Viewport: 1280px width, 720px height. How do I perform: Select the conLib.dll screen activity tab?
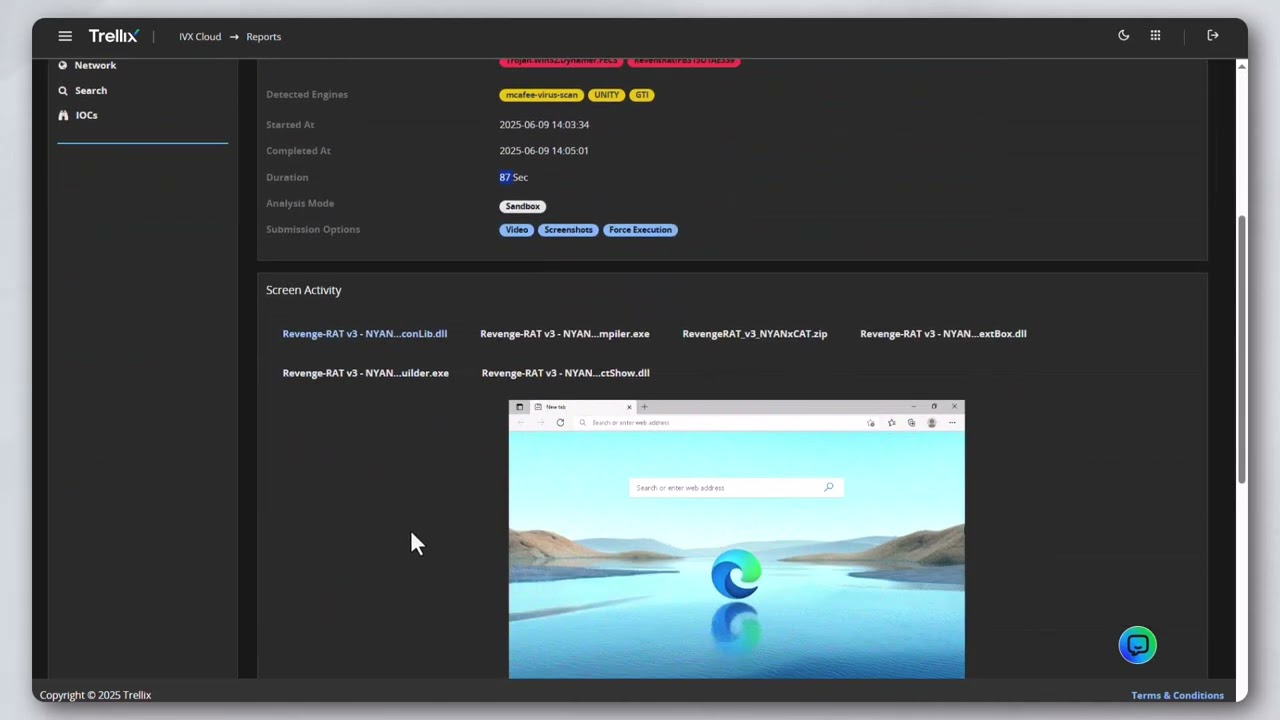365,334
